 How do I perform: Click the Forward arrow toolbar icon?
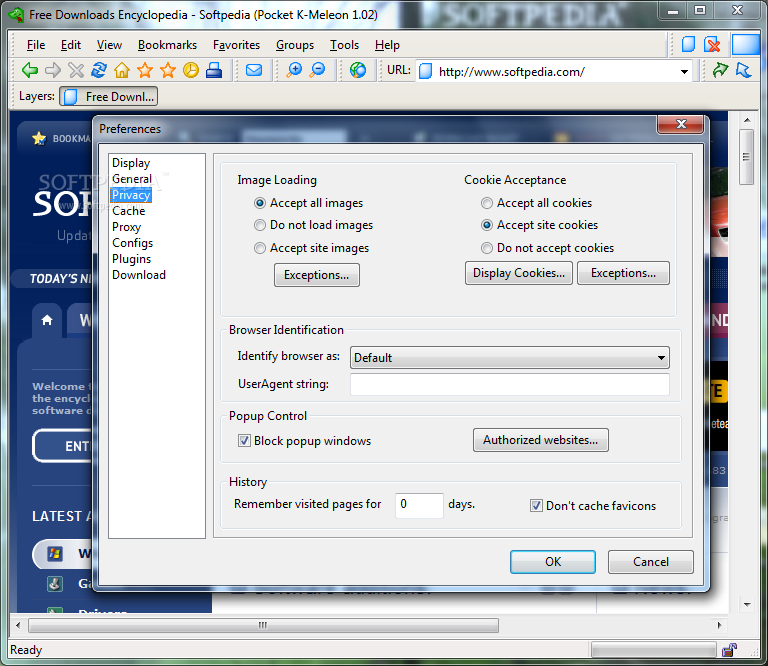(53, 71)
